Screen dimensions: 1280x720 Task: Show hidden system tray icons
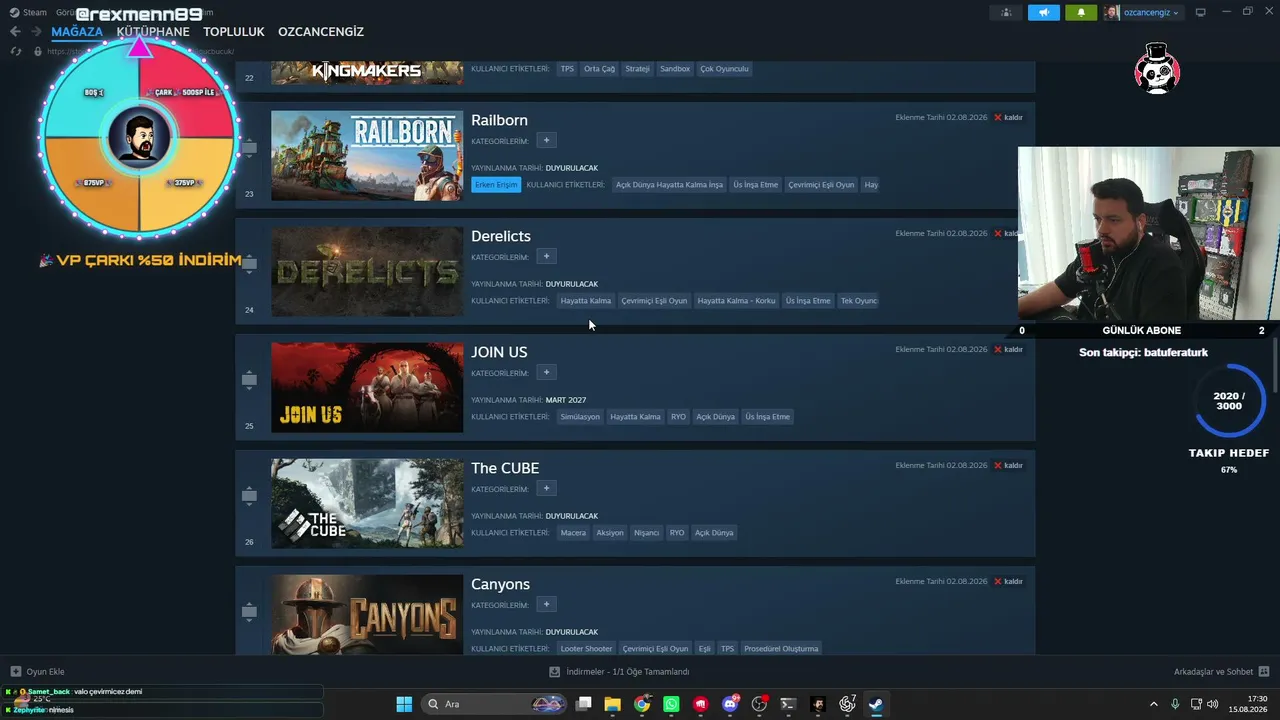1153,704
